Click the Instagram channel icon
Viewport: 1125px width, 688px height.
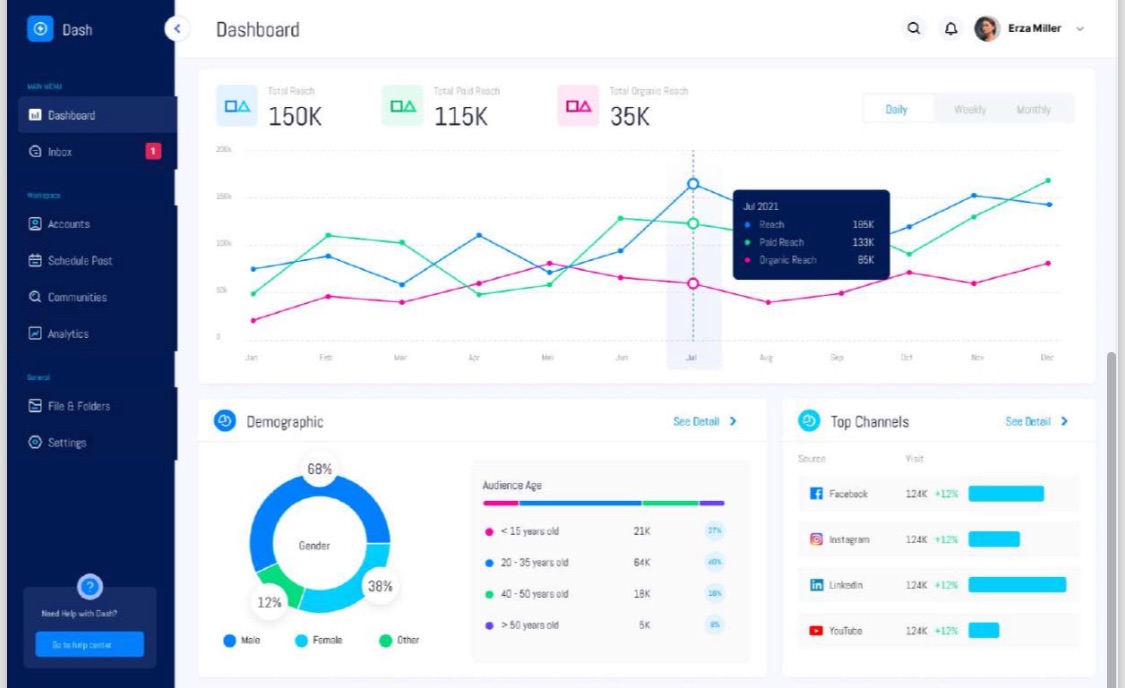pos(816,539)
